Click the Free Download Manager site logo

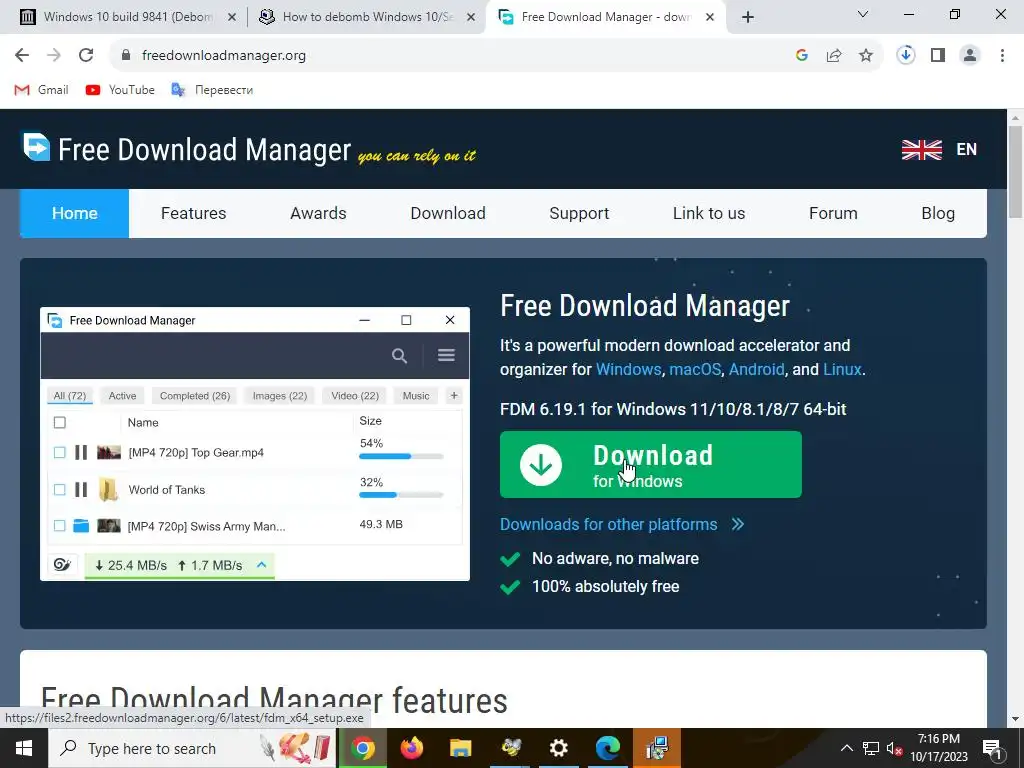click(187, 148)
